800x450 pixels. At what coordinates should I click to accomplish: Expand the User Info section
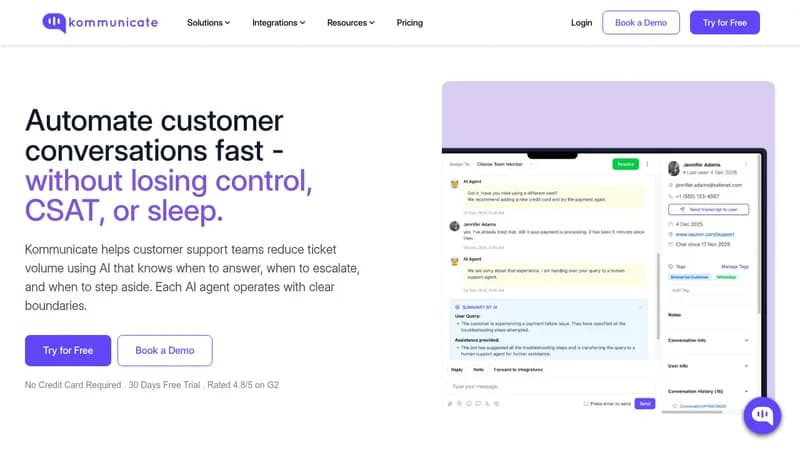pyautogui.click(x=708, y=366)
